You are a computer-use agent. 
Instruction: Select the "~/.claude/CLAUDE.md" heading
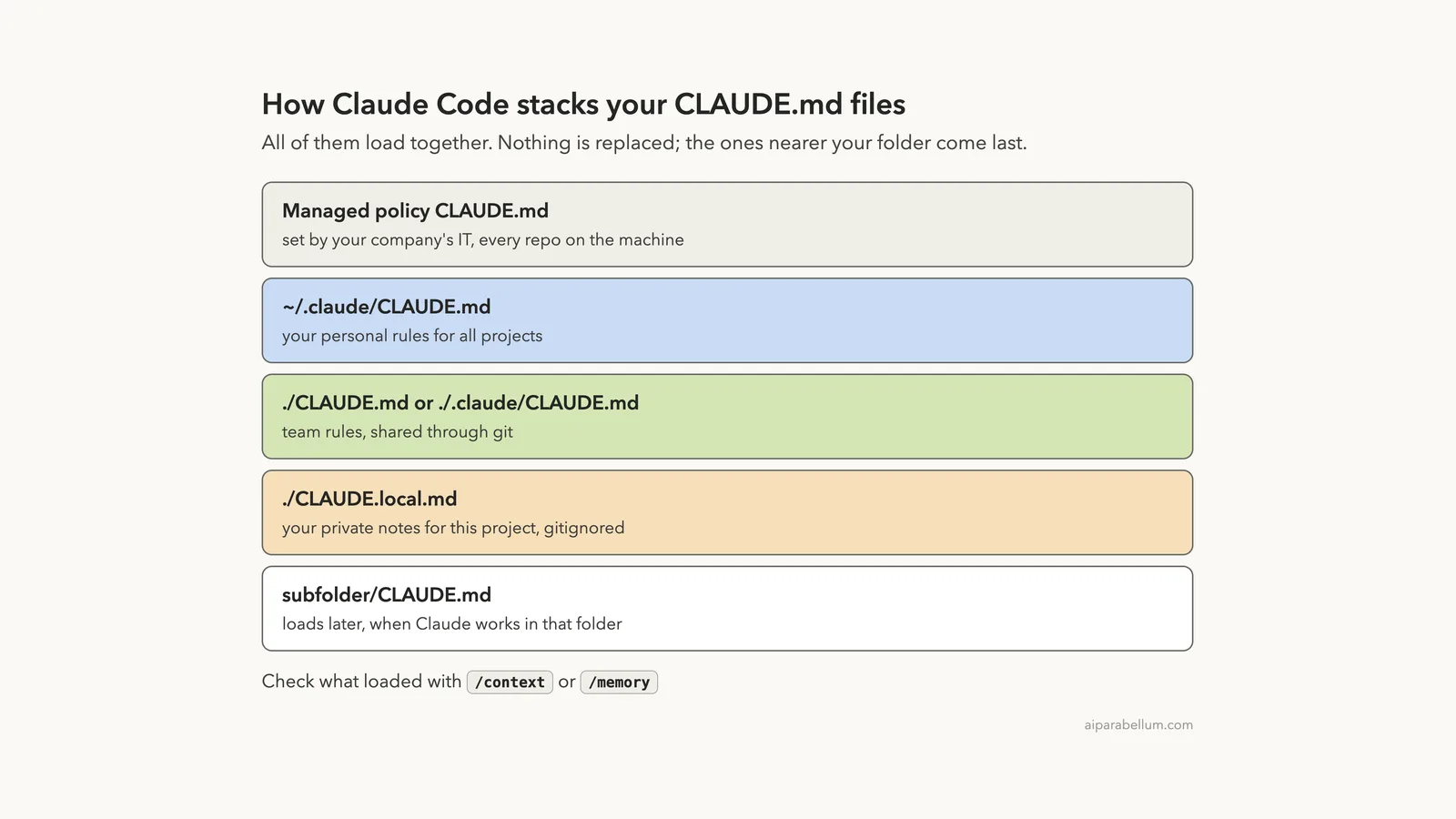click(x=386, y=307)
